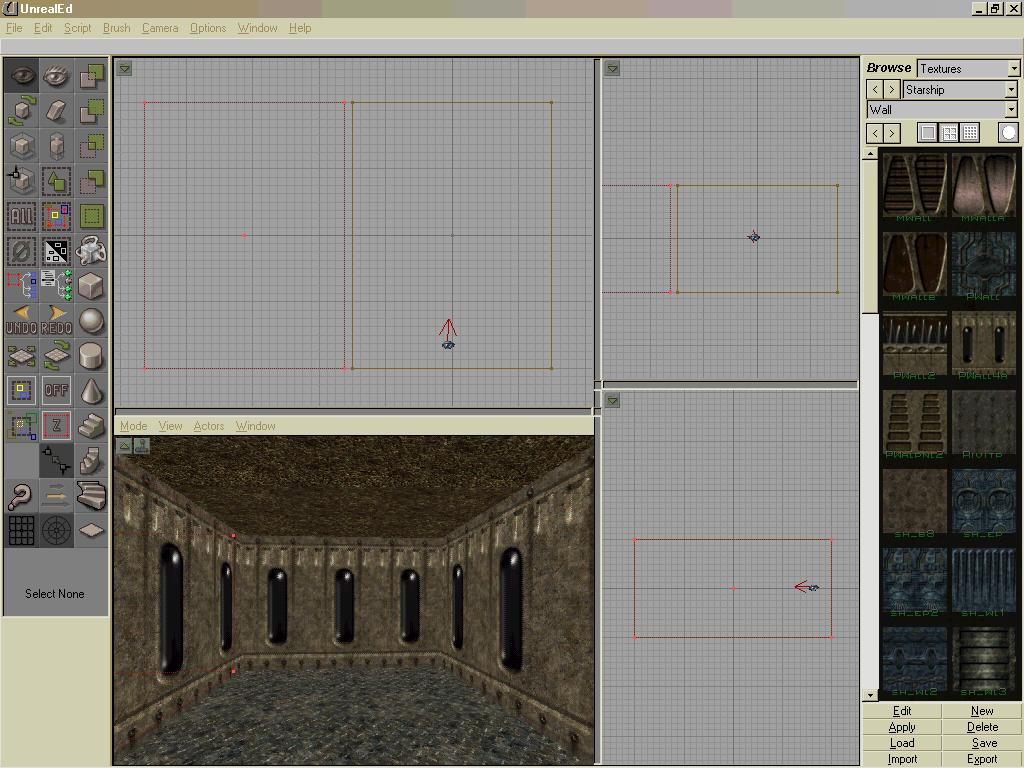Click the UNDO arrow button
1024x768 pixels.
tap(21, 320)
